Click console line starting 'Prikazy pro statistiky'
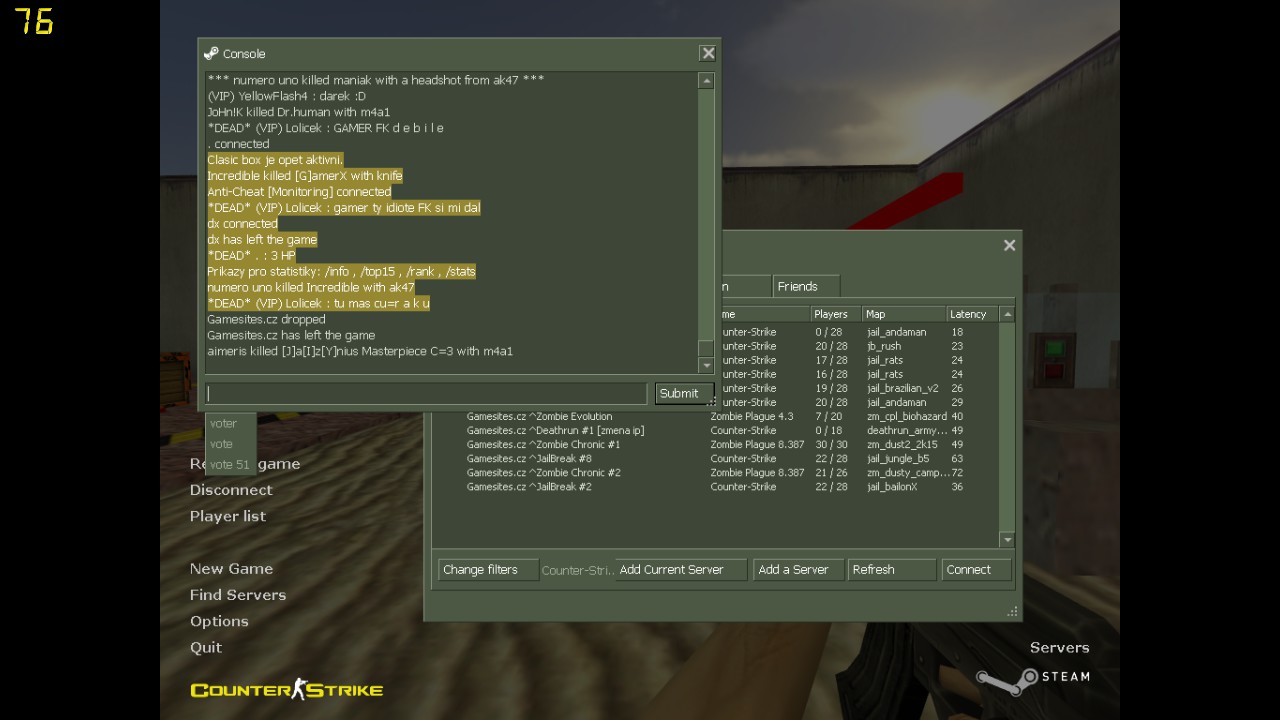 341,272
